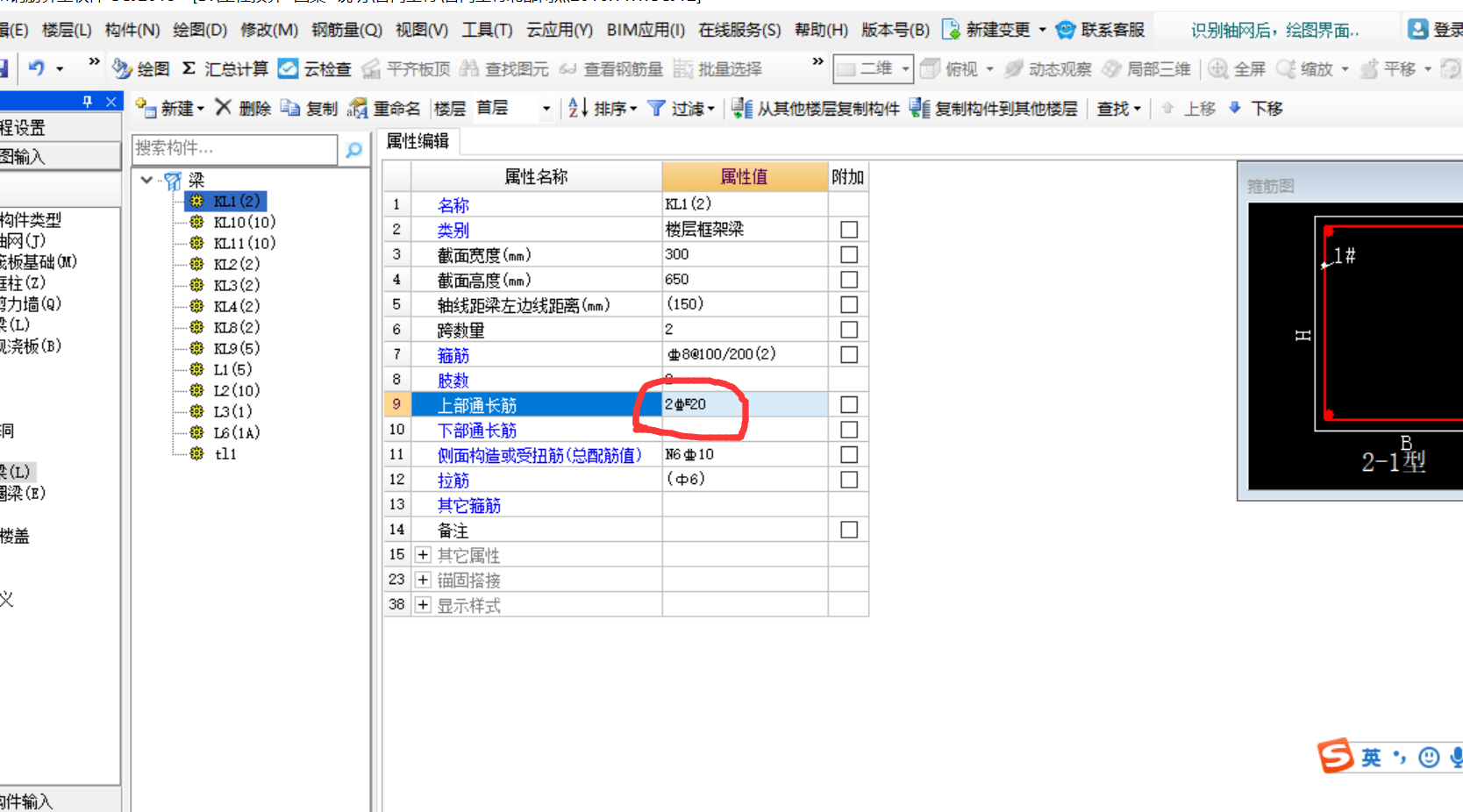Tick 附加 checkbox for 拉筋 row
The width and height of the screenshot is (1463, 812).
(x=848, y=480)
